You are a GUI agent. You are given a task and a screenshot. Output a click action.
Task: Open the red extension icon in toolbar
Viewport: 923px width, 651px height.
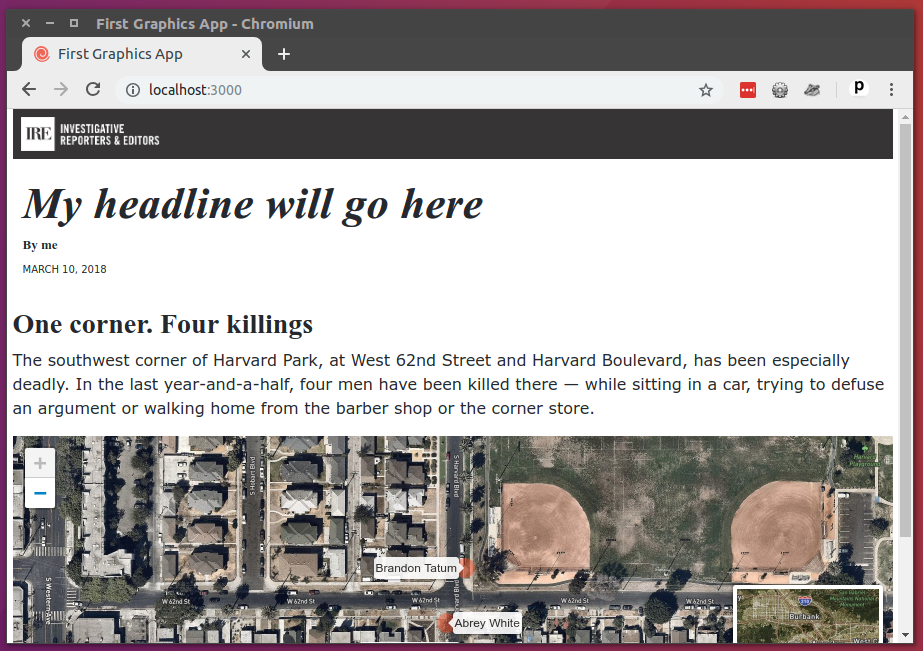pyautogui.click(x=748, y=90)
